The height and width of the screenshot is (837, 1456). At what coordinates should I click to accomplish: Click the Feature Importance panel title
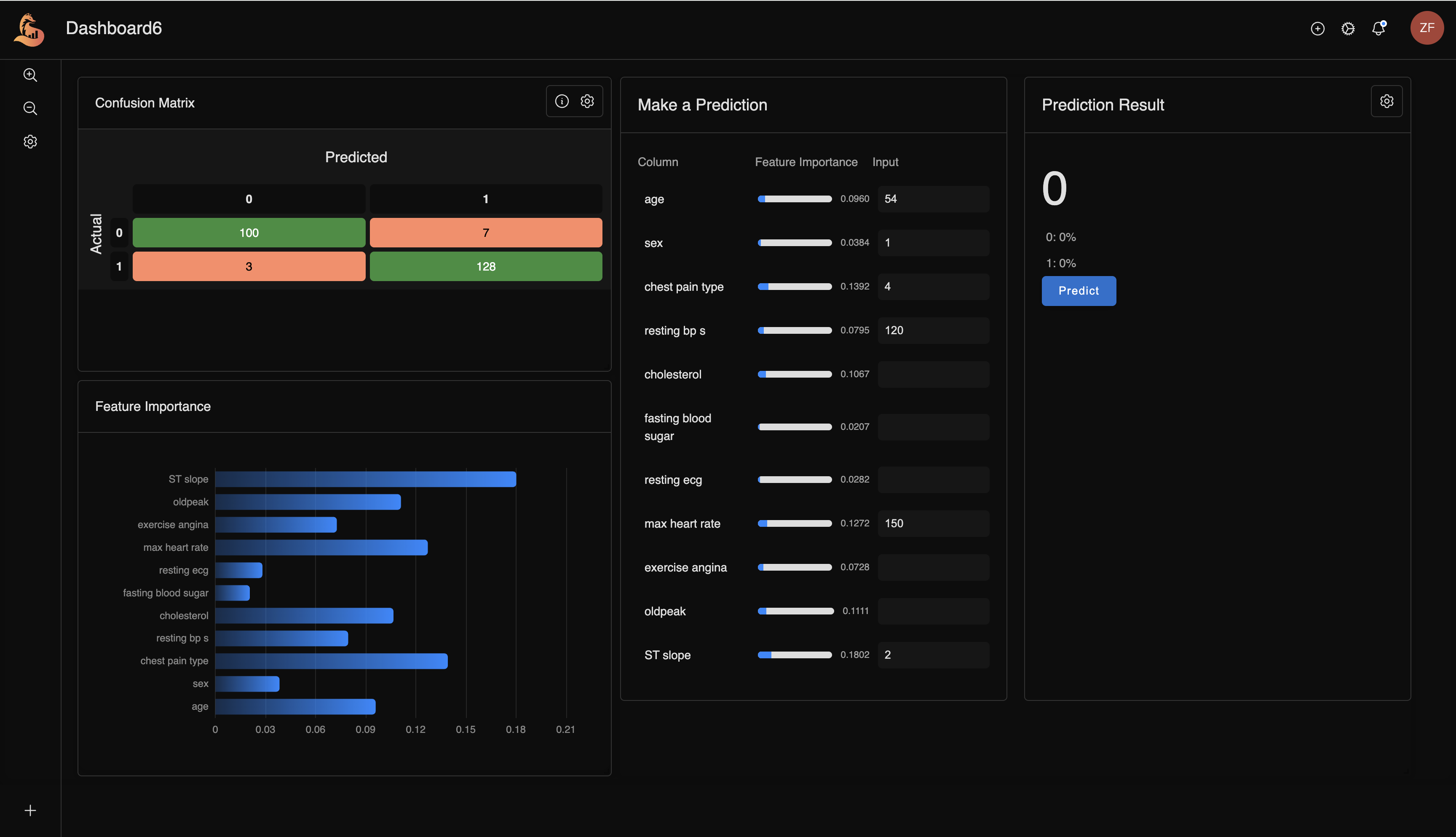153,406
